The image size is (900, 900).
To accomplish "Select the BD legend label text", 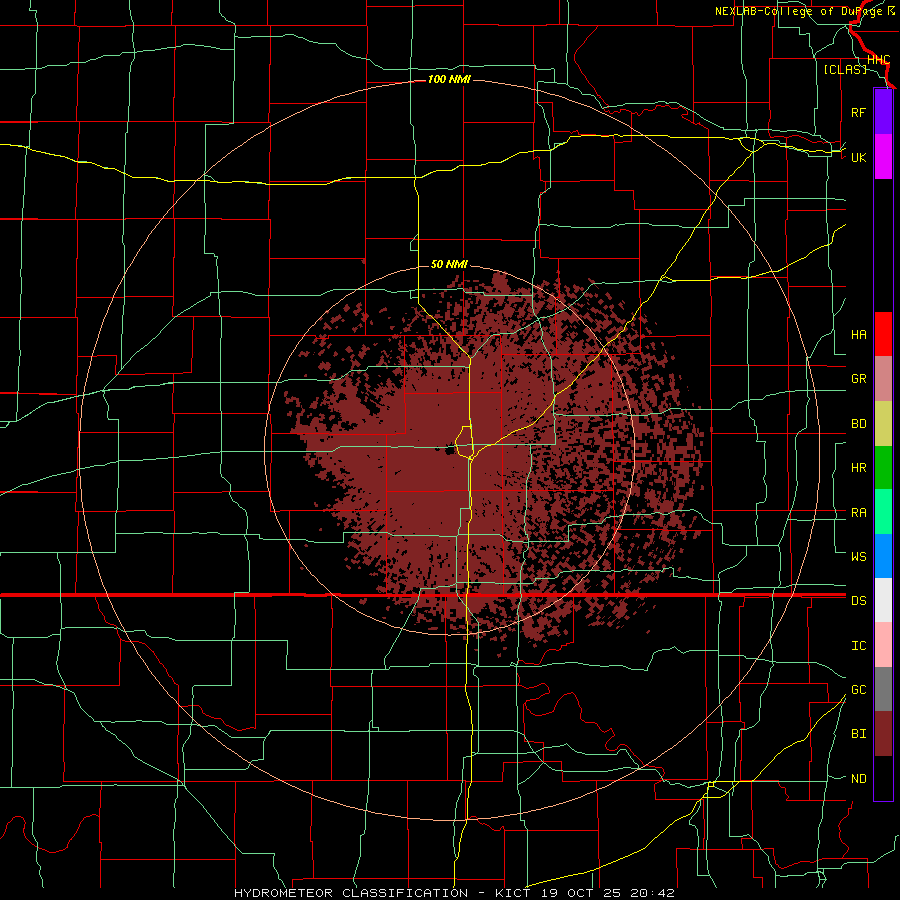I will [858, 424].
